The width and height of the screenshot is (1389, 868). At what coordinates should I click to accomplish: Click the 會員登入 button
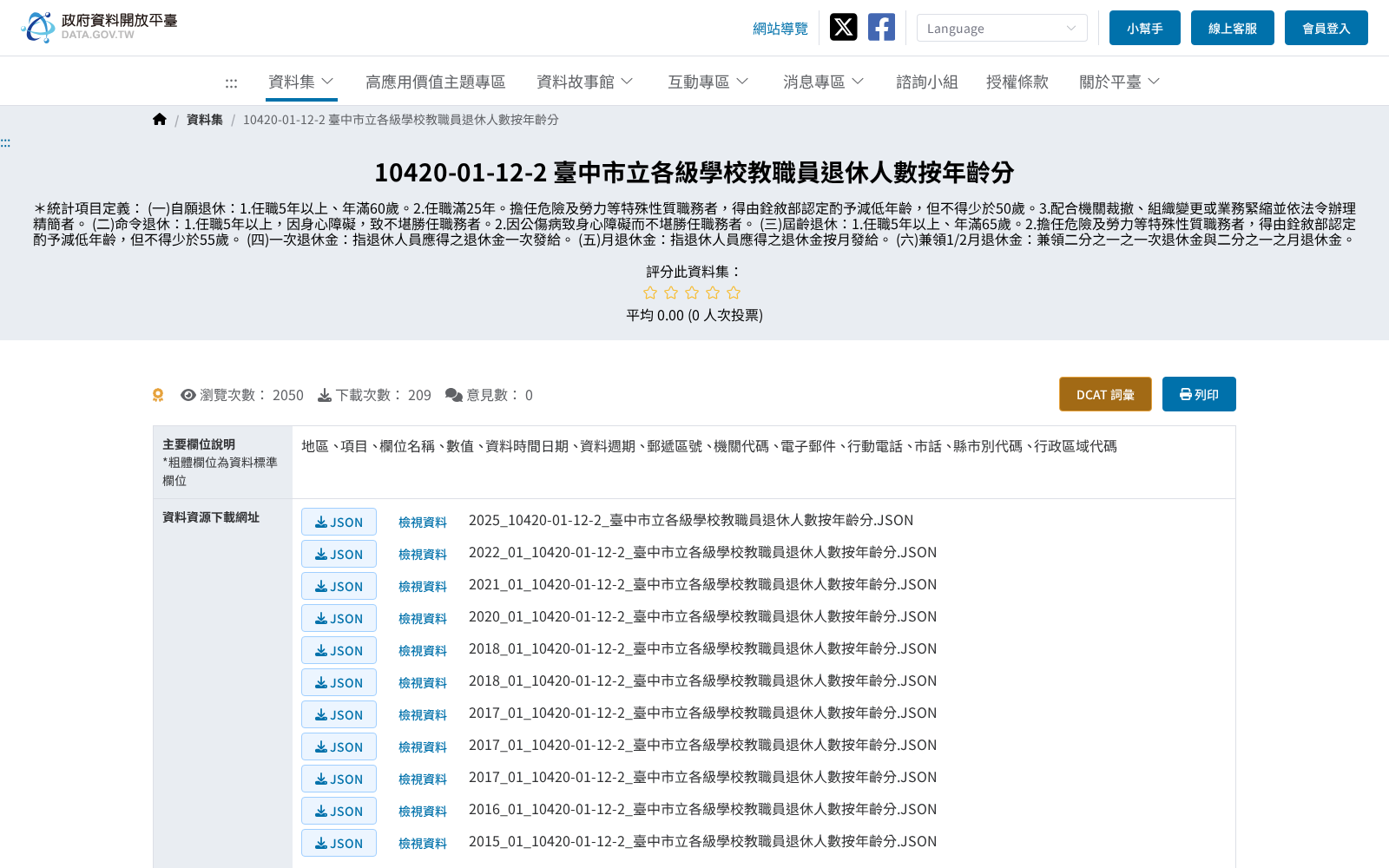pos(1326,28)
